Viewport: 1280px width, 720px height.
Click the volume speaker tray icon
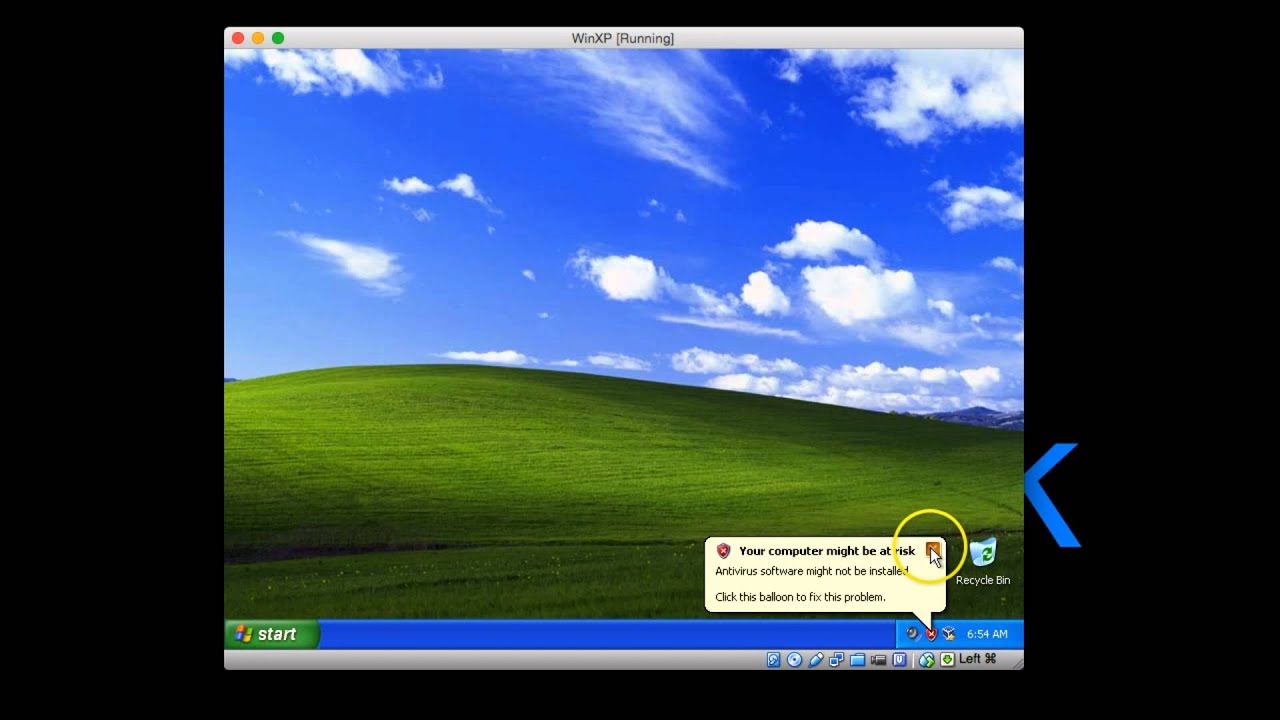coord(912,633)
